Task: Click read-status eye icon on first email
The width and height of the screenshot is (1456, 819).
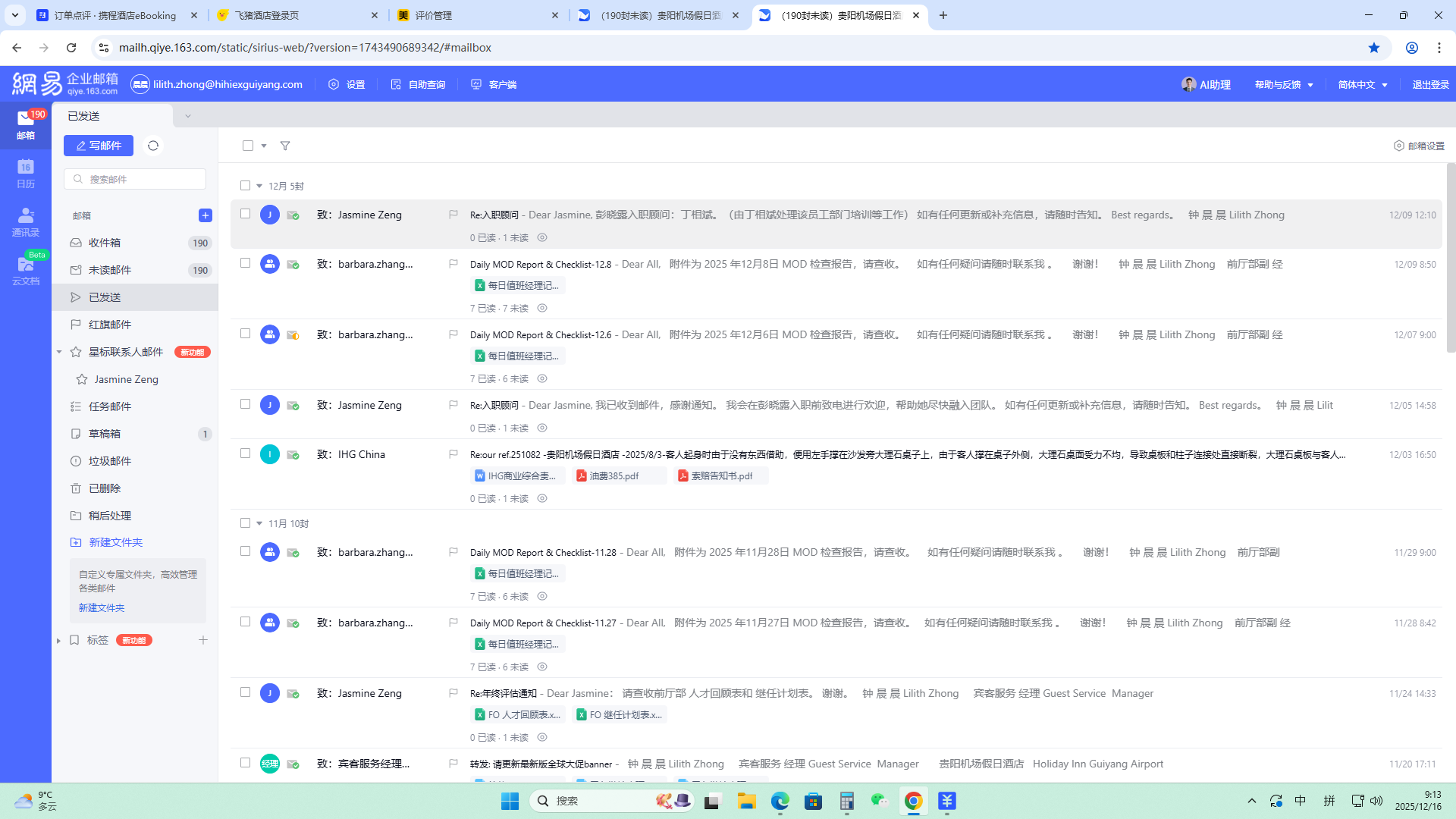Action: (x=542, y=237)
